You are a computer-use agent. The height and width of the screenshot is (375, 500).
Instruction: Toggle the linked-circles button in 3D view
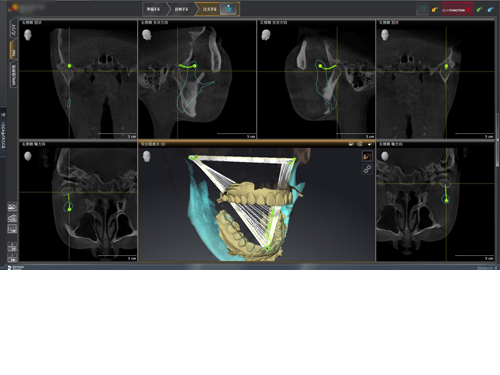click(x=367, y=169)
